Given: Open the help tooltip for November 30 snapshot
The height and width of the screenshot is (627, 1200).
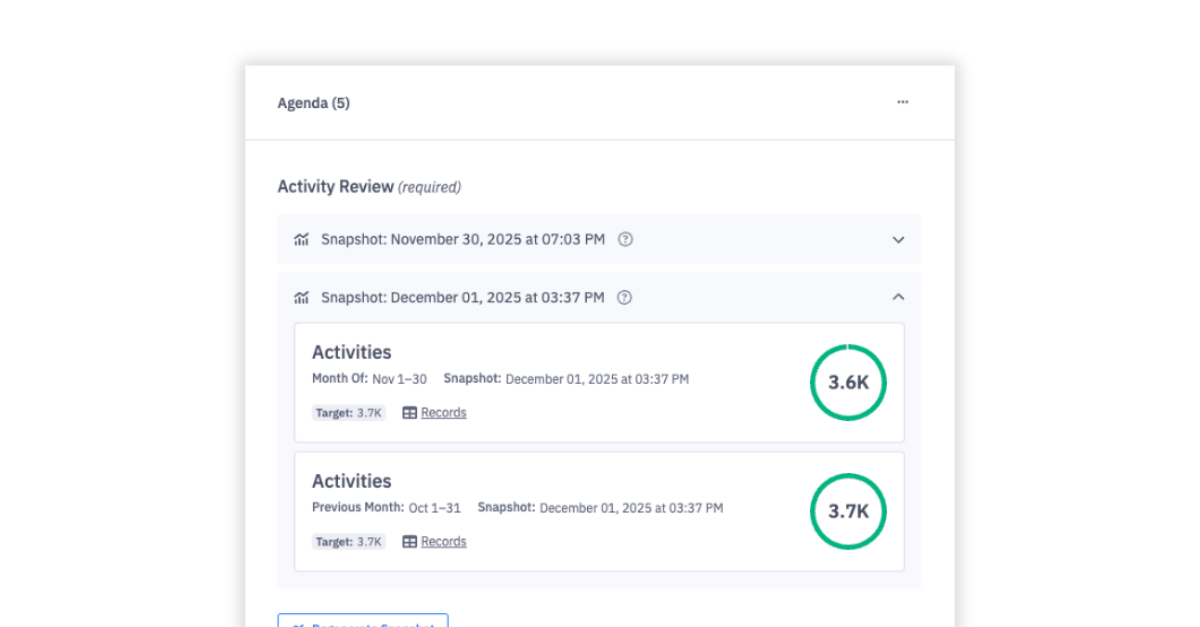Looking at the screenshot, I should pos(625,239).
